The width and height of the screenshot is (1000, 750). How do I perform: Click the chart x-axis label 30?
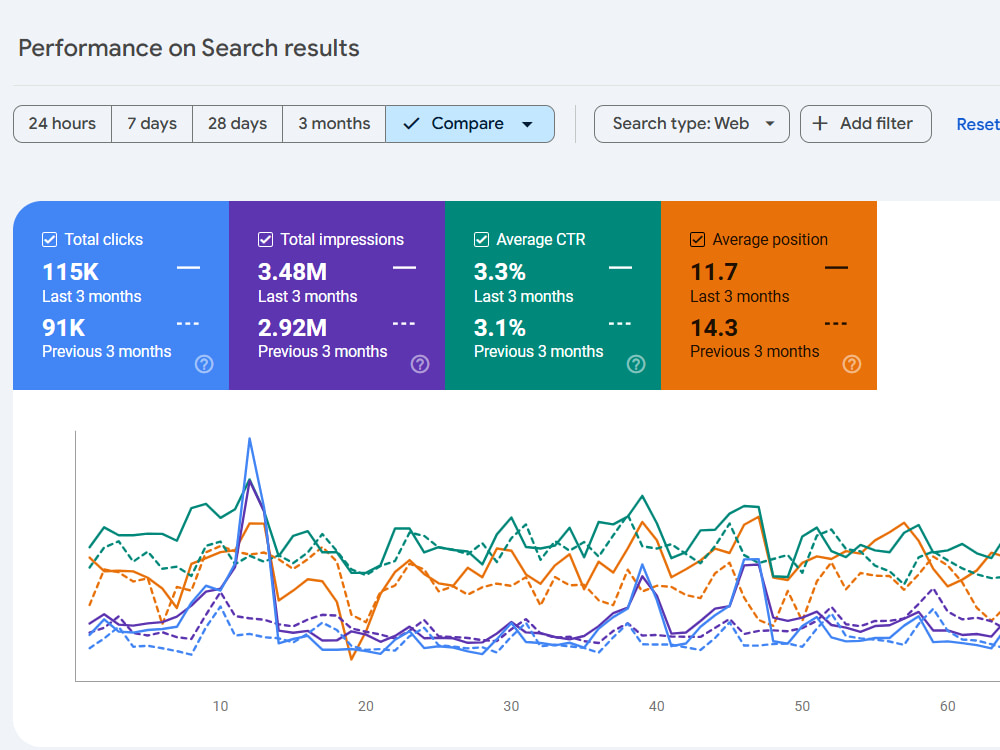(511, 706)
